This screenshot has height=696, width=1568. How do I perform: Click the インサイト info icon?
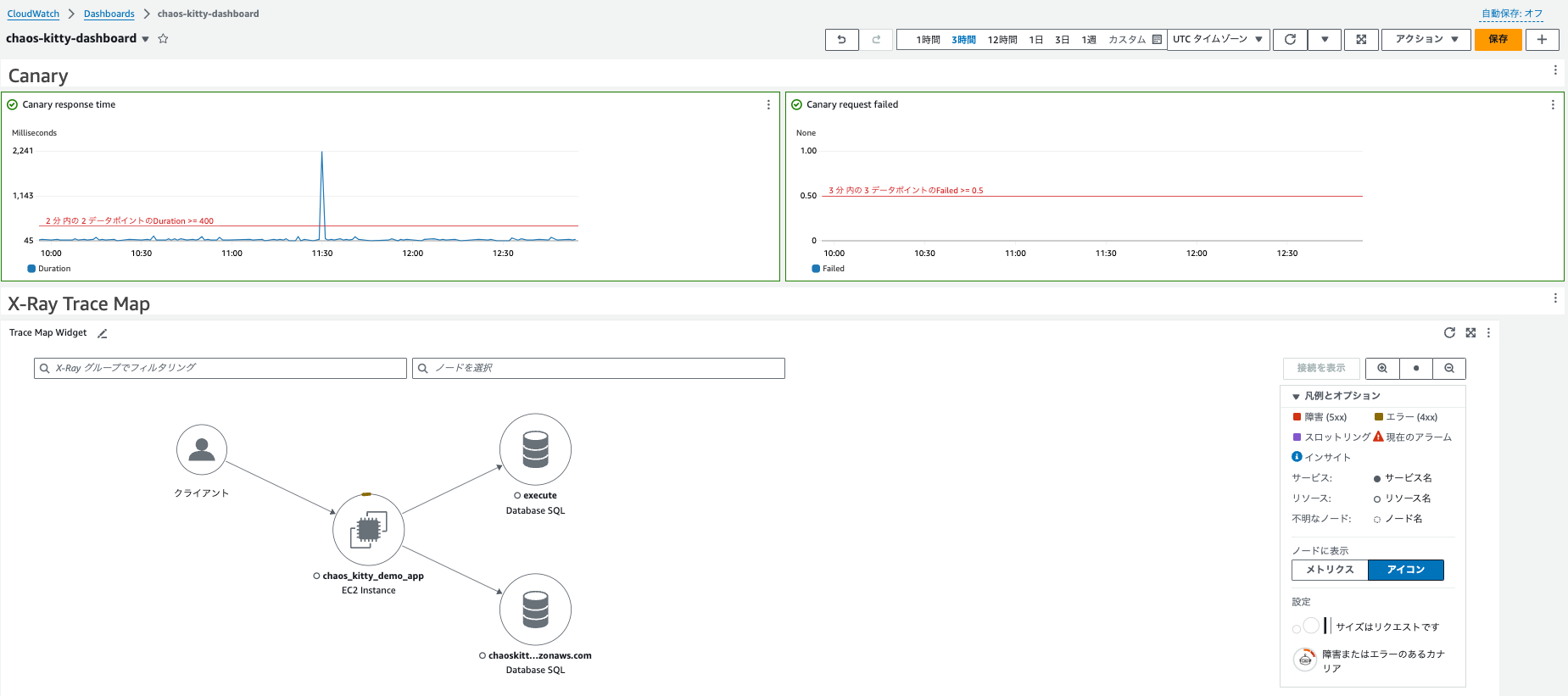point(1297,457)
